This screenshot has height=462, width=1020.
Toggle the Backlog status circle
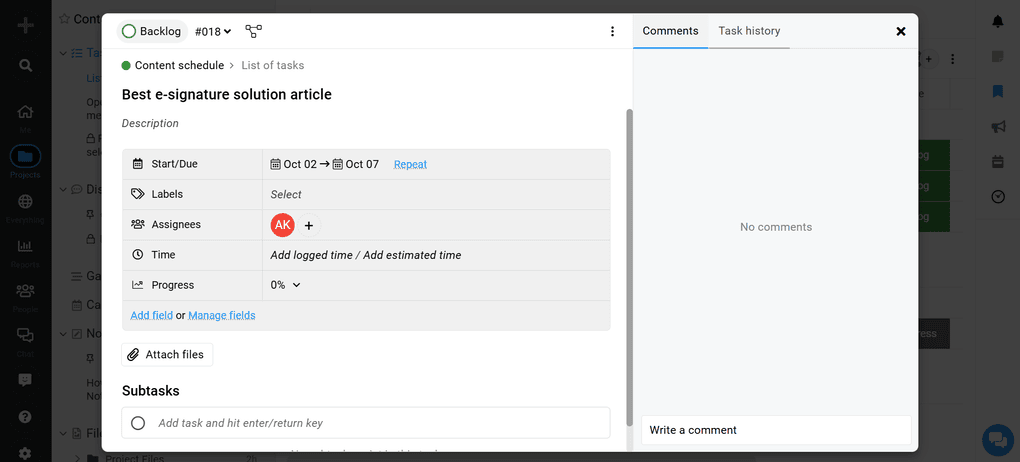[129, 31]
